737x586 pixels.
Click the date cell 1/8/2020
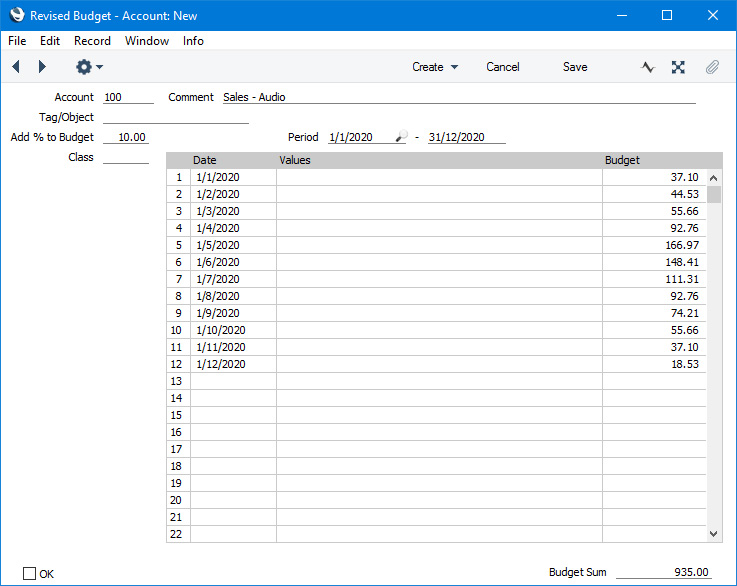tap(234, 296)
